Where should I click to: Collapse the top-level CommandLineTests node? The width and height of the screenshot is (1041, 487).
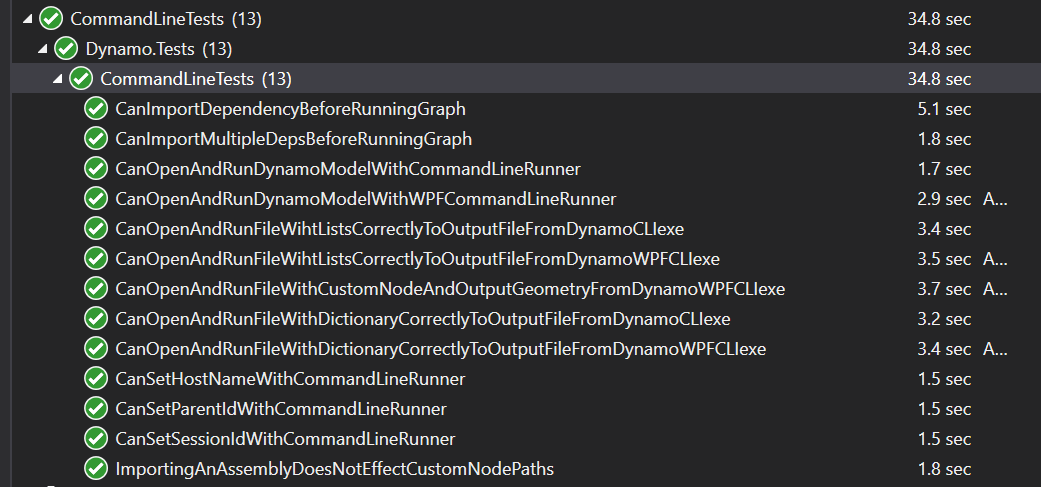pyautogui.click(x=27, y=19)
